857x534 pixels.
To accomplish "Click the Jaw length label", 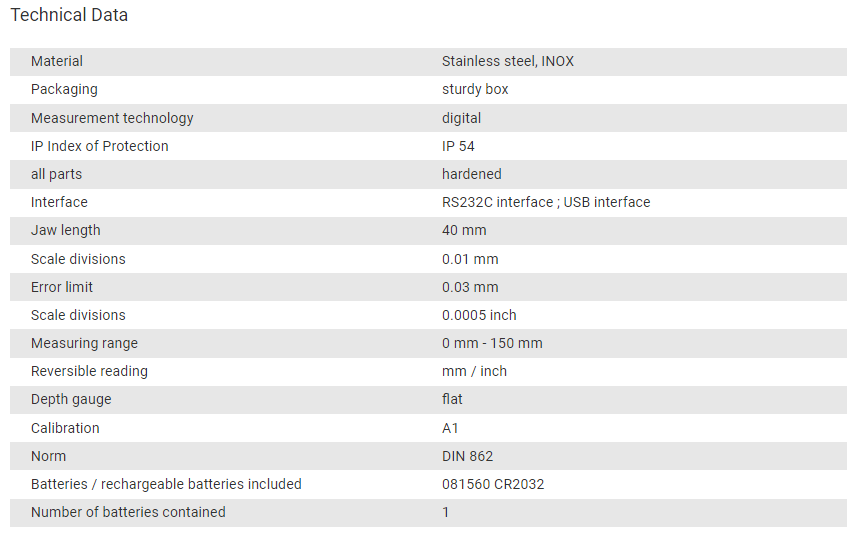I will 66,230.
